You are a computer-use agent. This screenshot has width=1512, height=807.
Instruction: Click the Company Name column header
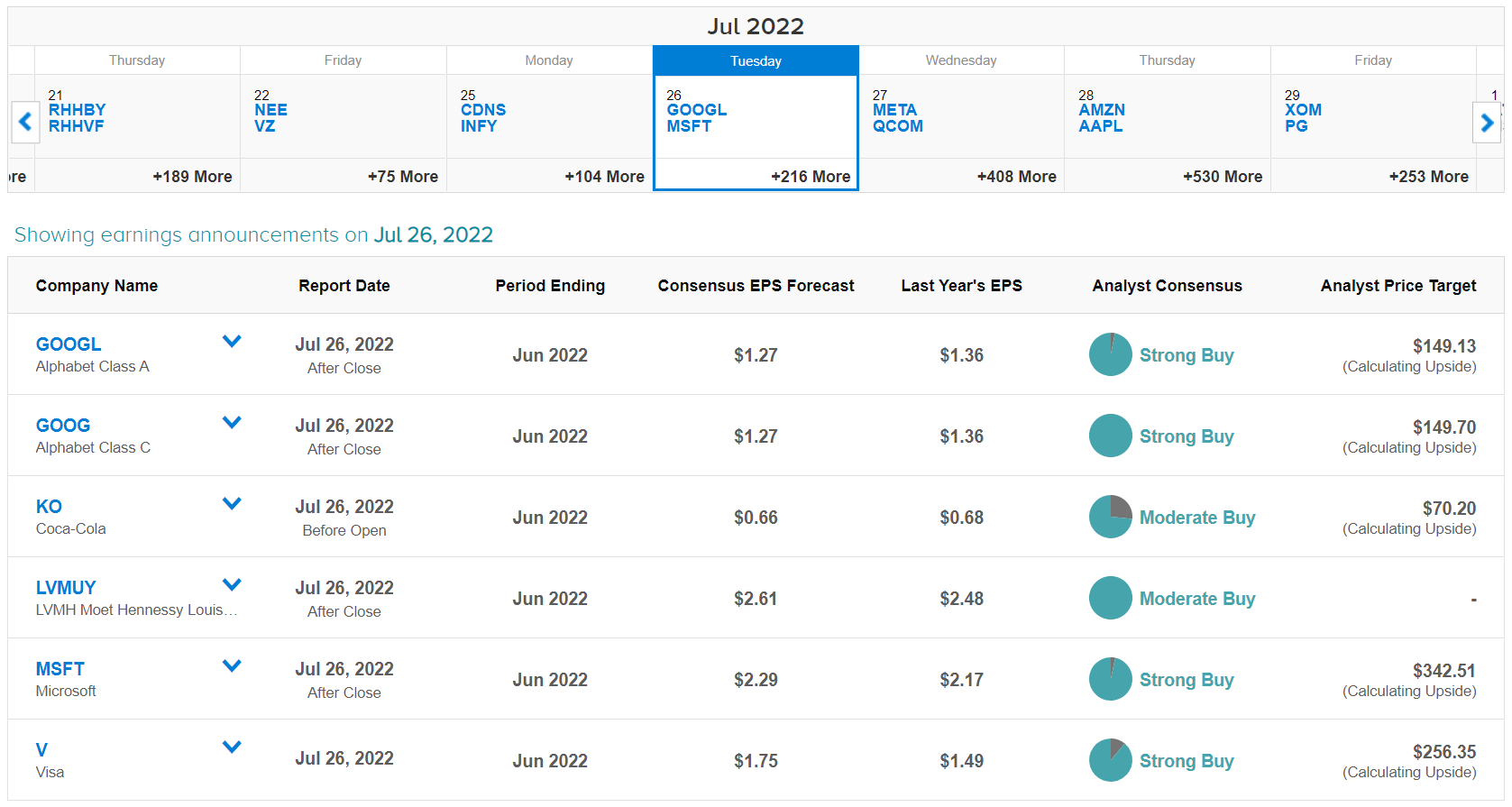(x=96, y=286)
